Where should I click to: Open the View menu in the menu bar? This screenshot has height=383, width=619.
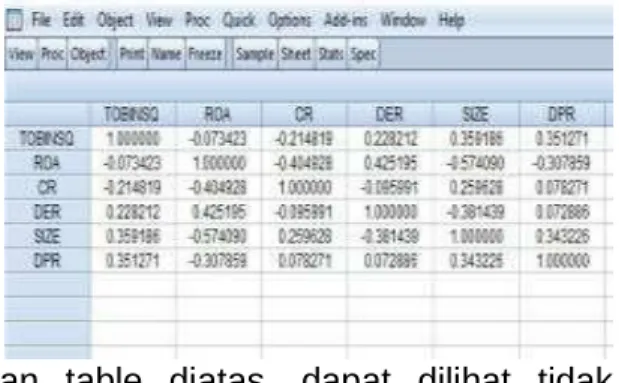coord(159,20)
